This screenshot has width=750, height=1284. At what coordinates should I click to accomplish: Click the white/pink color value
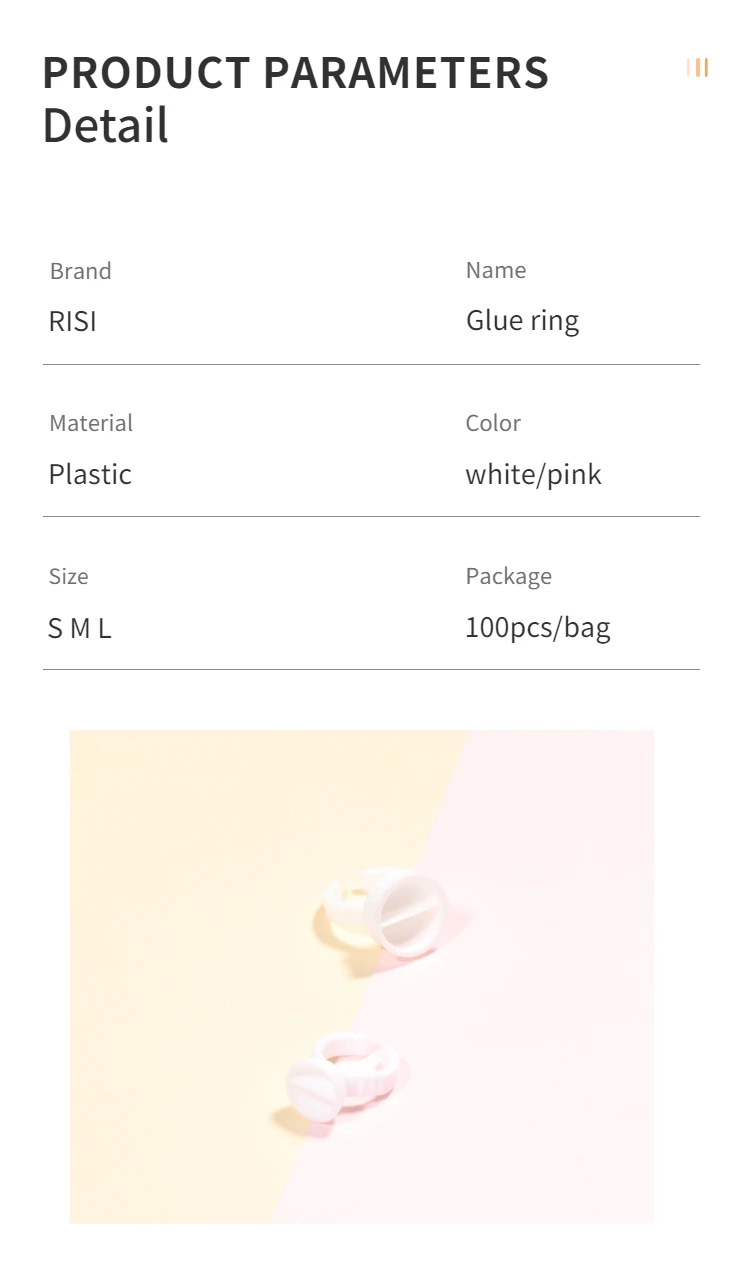click(x=533, y=474)
